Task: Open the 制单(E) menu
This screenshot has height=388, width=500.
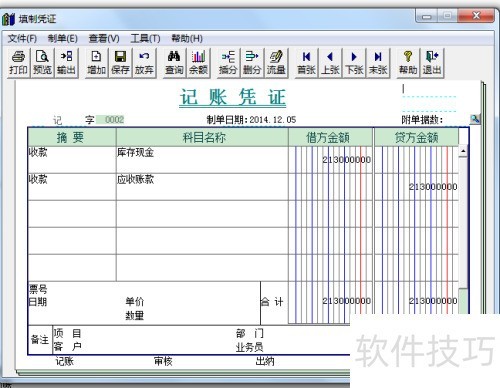Action: tap(63, 39)
